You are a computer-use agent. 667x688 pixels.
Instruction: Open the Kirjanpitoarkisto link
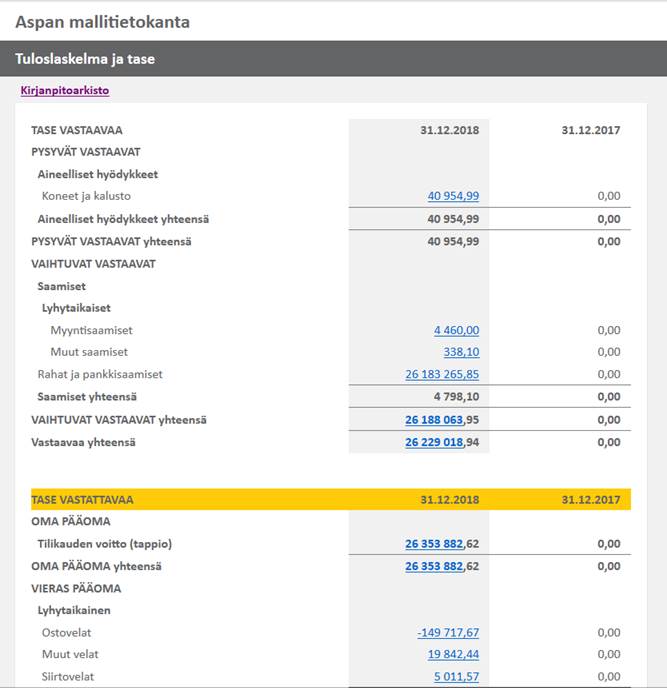[65, 90]
